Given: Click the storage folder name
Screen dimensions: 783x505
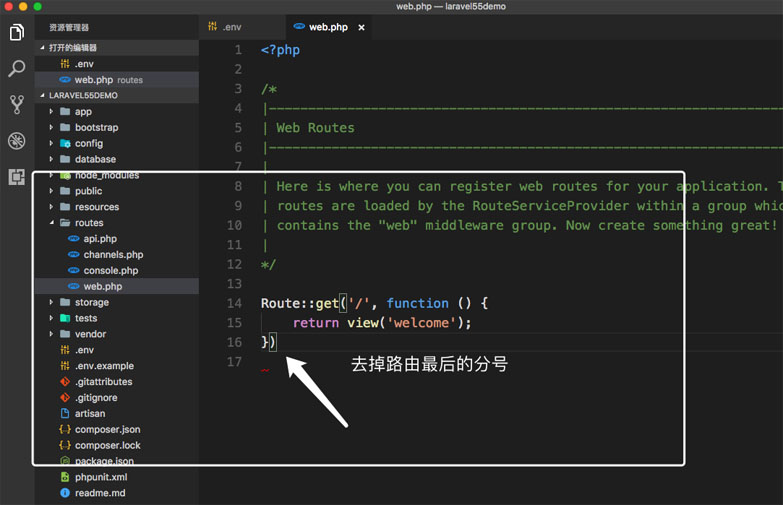Looking at the screenshot, I should coord(92,302).
